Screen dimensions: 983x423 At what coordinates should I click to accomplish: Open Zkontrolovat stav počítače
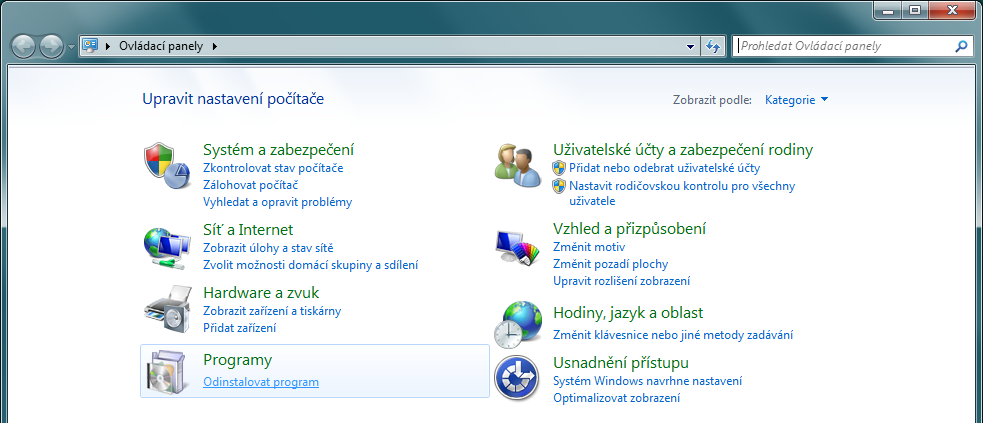point(273,168)
